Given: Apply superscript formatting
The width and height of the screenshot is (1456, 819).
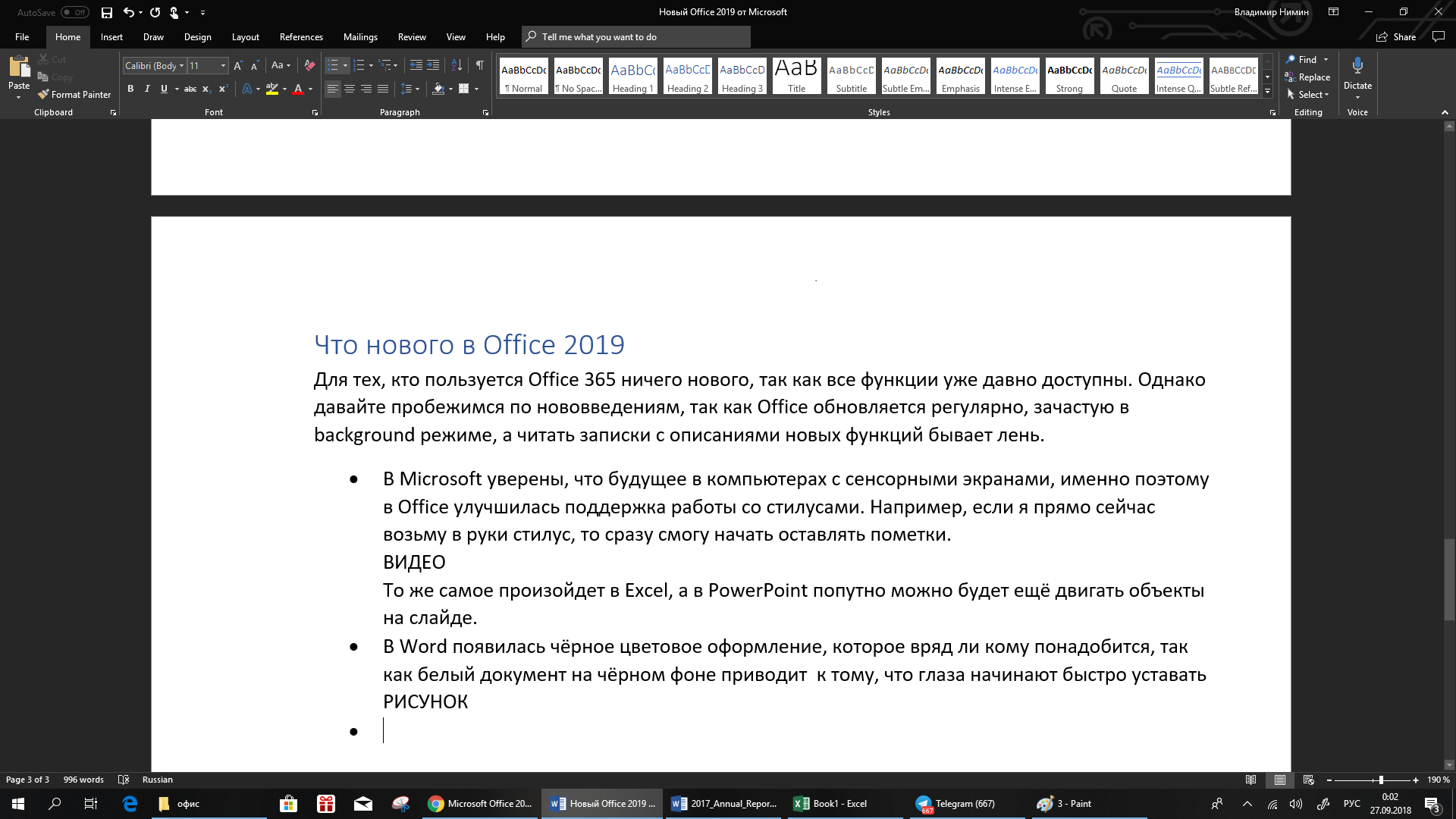Looking at the screenshot, I should [223, 89].
